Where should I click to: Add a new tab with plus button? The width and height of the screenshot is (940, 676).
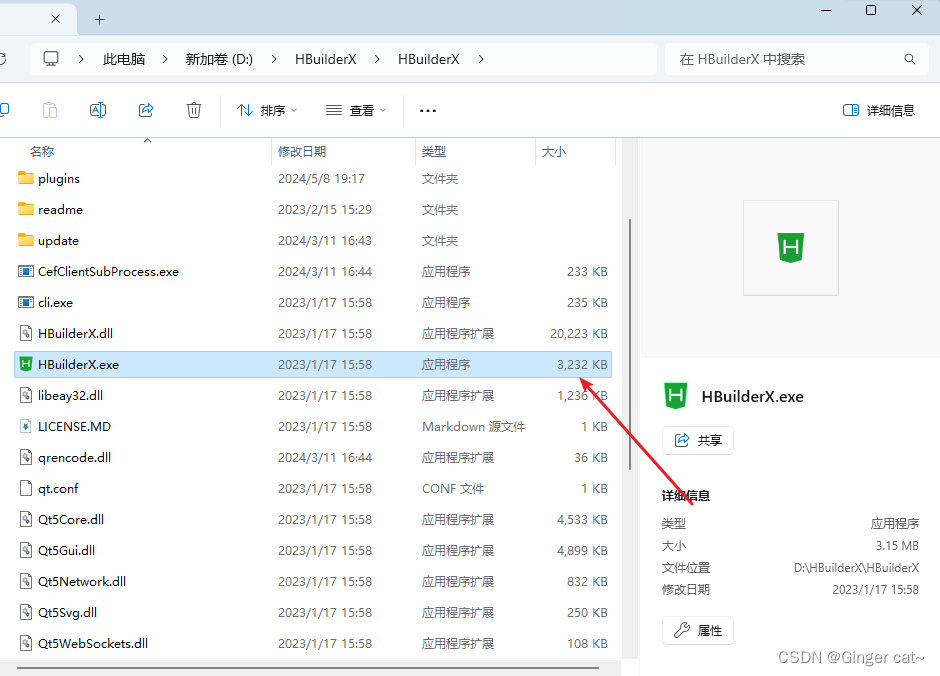pyautogui.click(x=100, y=20)
